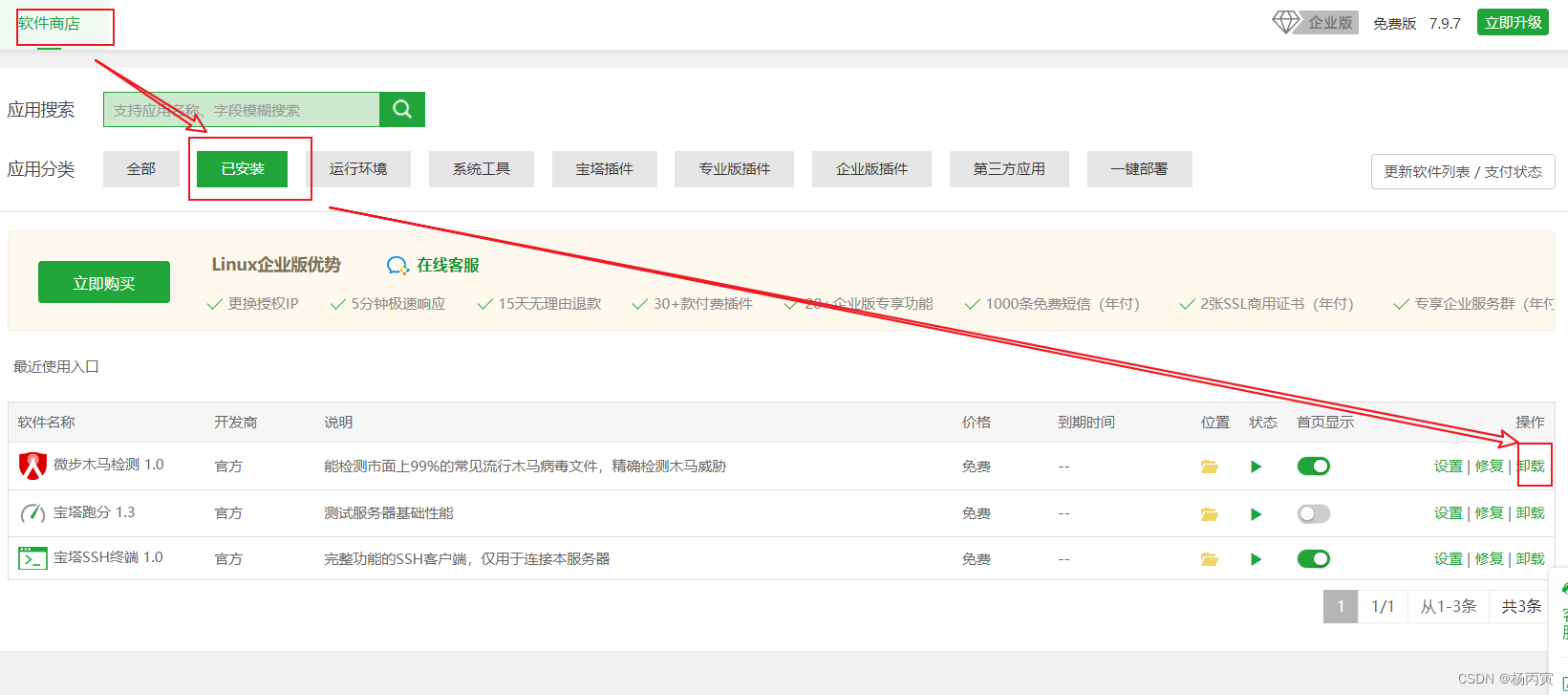Toggle homepage display for 微步木马检测
This screenshot has width=1568, height=695.
[x=1314, y=467]
